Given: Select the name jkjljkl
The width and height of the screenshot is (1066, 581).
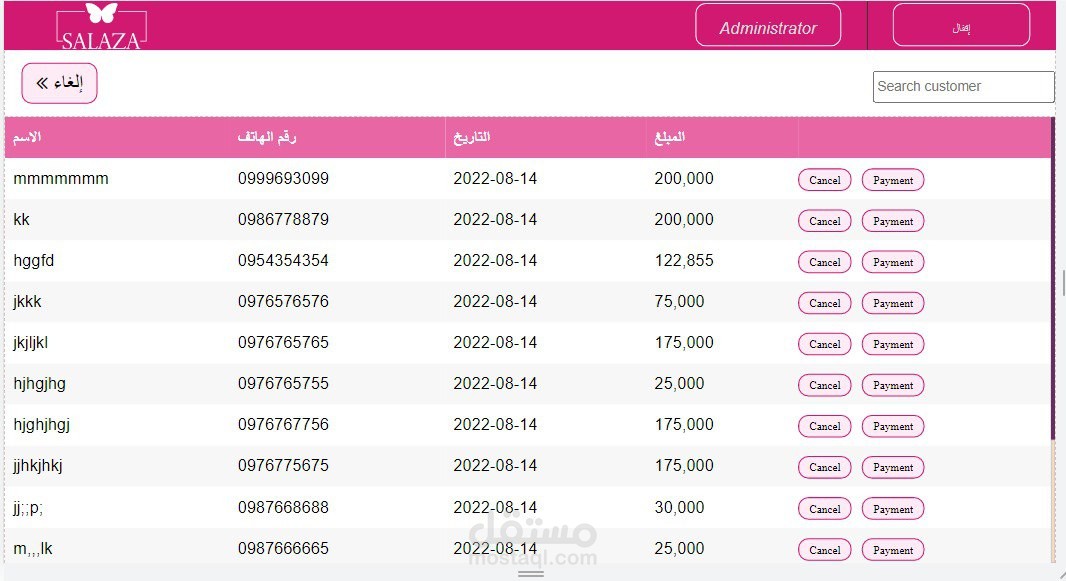Looking at the screenshot, I should coord(31,342).
